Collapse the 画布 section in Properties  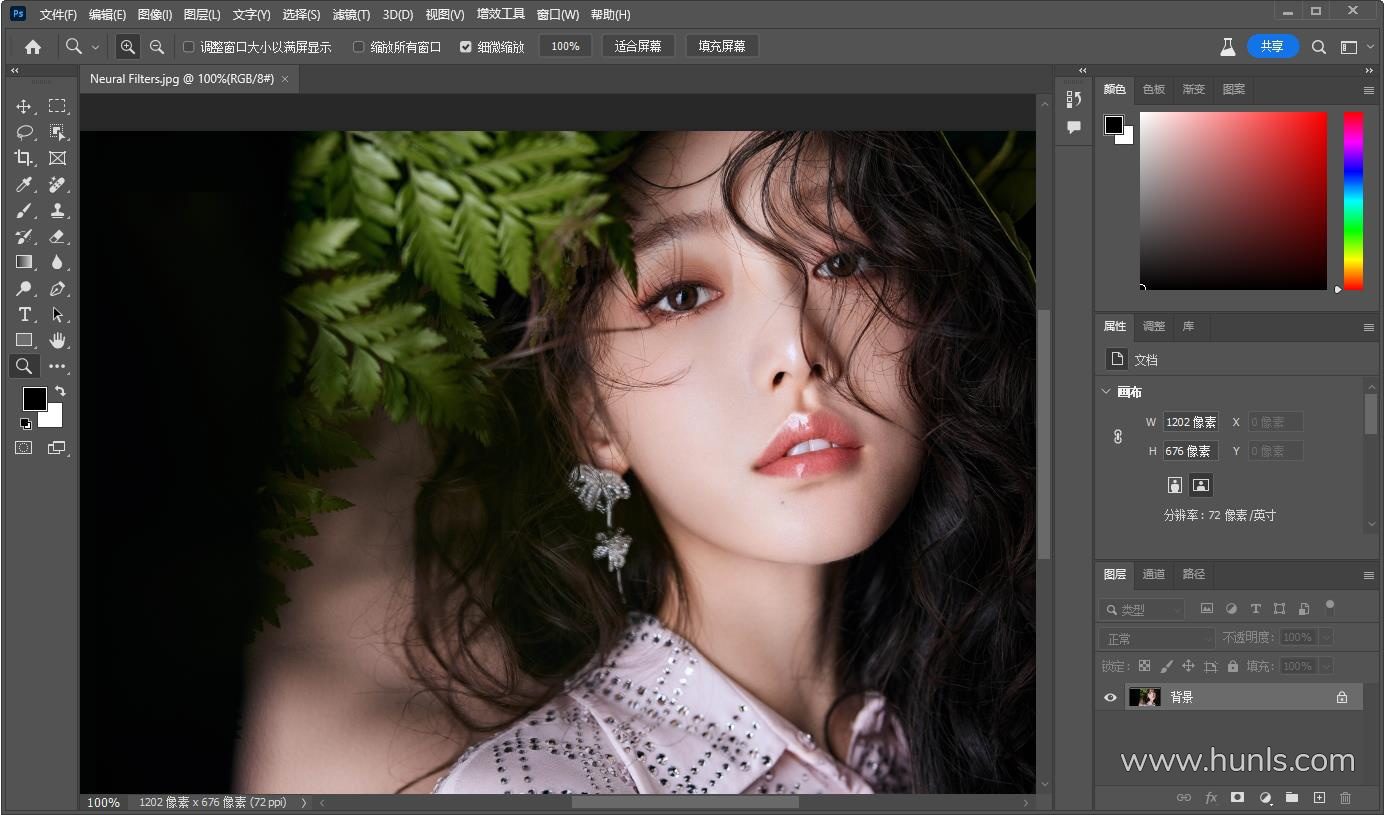click(x=1106, y=392)
